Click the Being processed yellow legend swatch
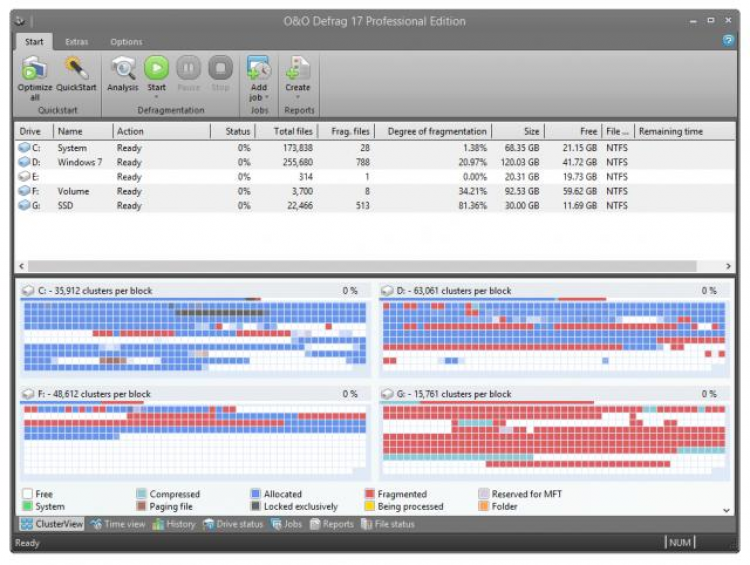The image size is (750, 565). click(369, 506)
